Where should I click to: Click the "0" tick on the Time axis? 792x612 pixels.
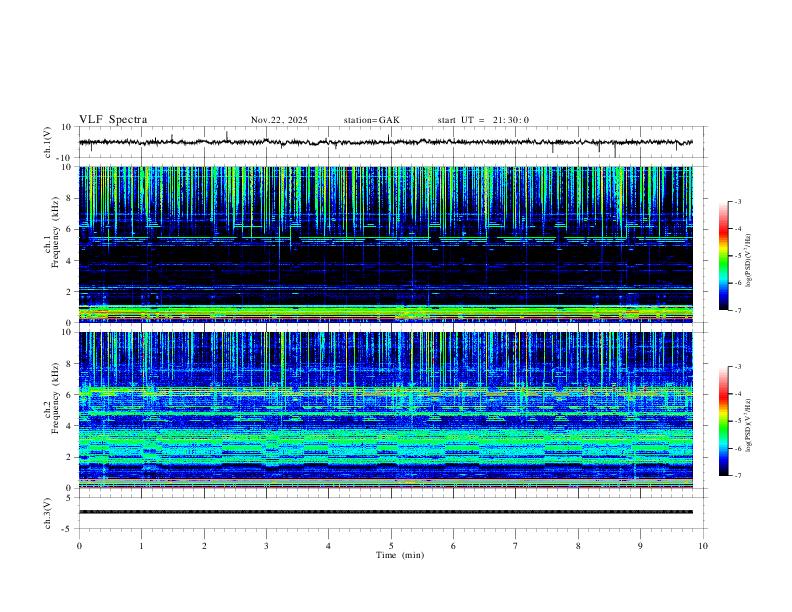point(79,546)
